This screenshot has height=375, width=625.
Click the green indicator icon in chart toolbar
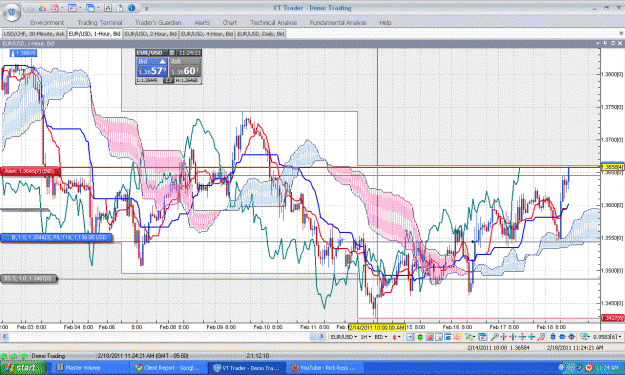click(x=420, y=337)
